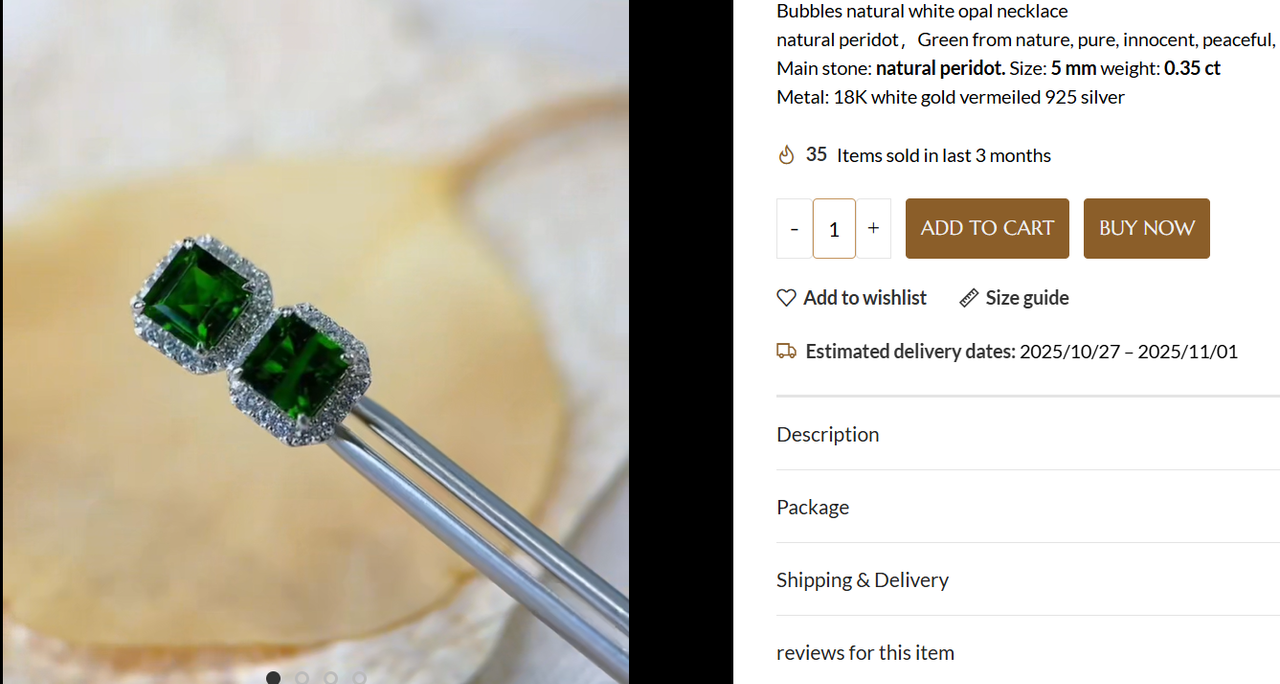Click the quantity input field

[x=834, y=229]
